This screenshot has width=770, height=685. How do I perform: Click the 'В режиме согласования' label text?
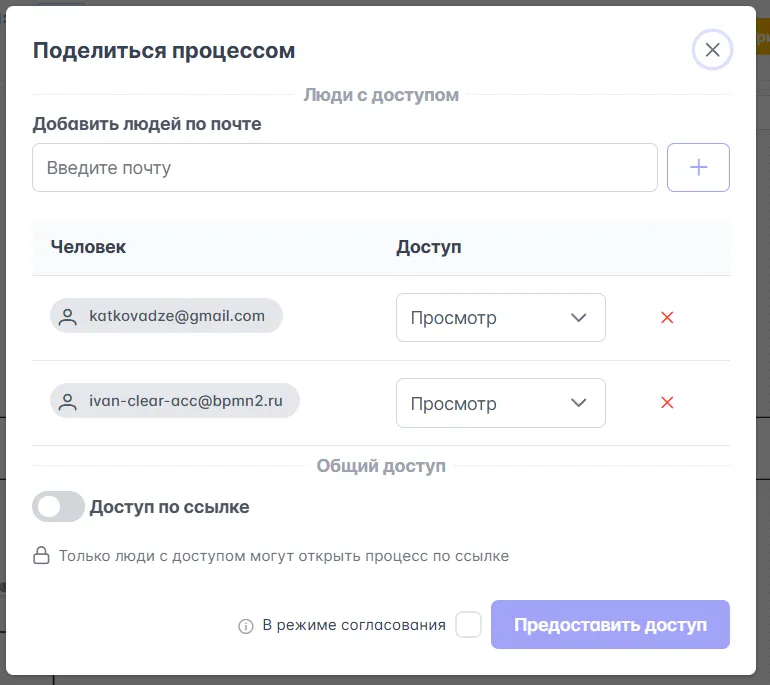tap(354, 625)
